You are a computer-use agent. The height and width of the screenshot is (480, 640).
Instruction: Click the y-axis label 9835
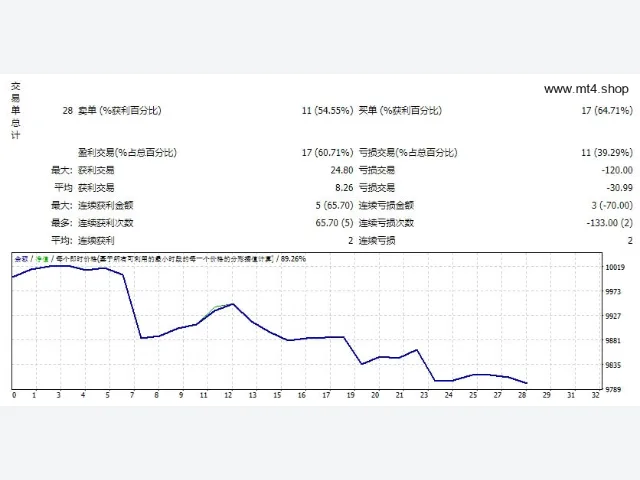click(613, 365)
